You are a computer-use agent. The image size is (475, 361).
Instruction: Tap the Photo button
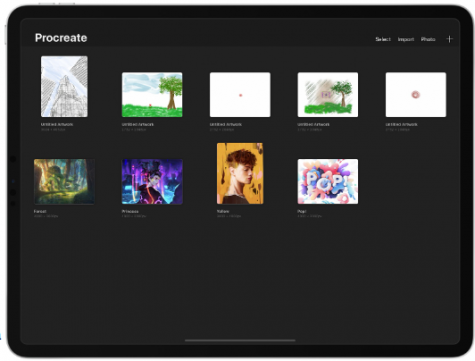(428, 39)
